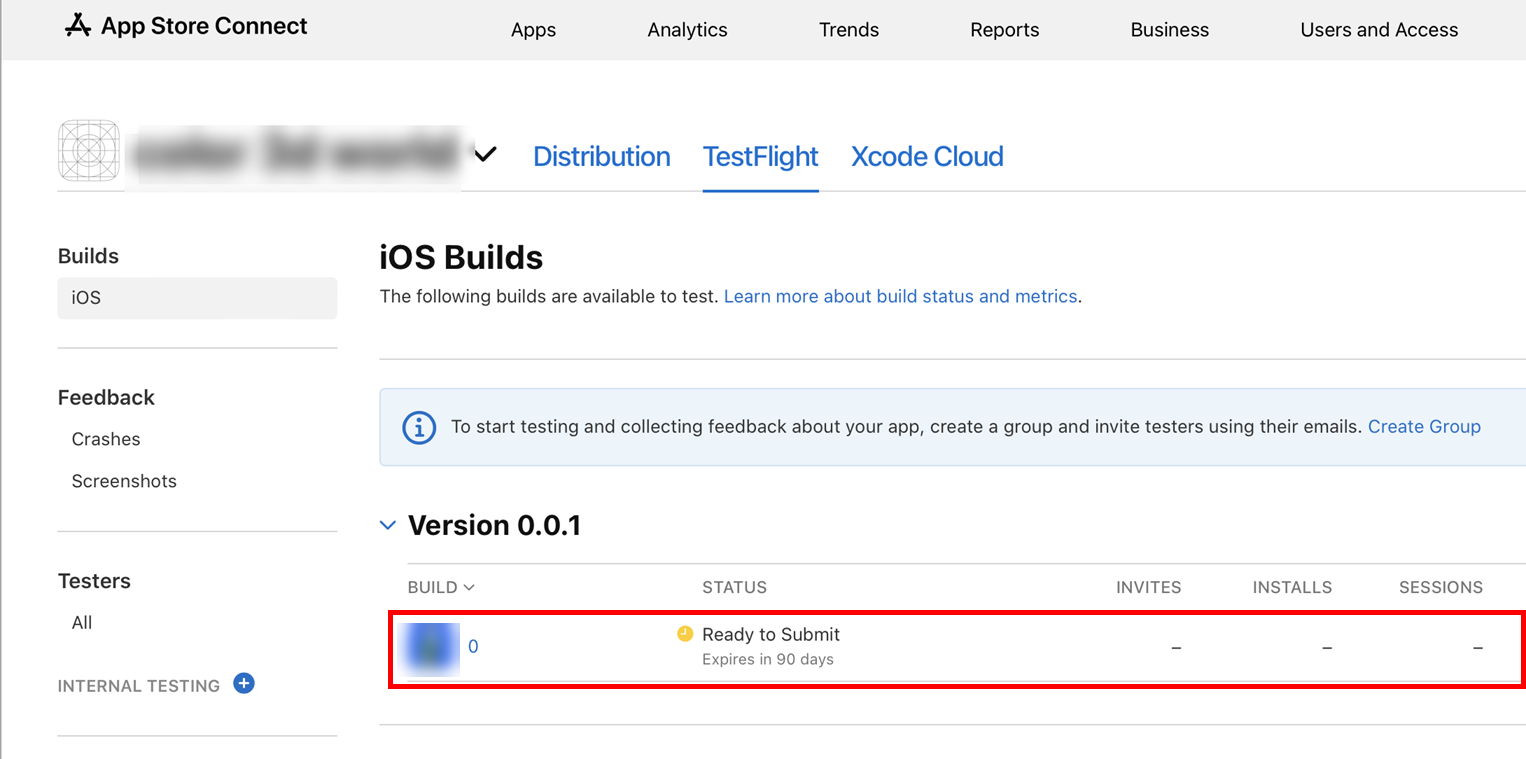The width and height of the screenshot is (1526, 759).
Task: Select All testers
Action: coord(82,623)
